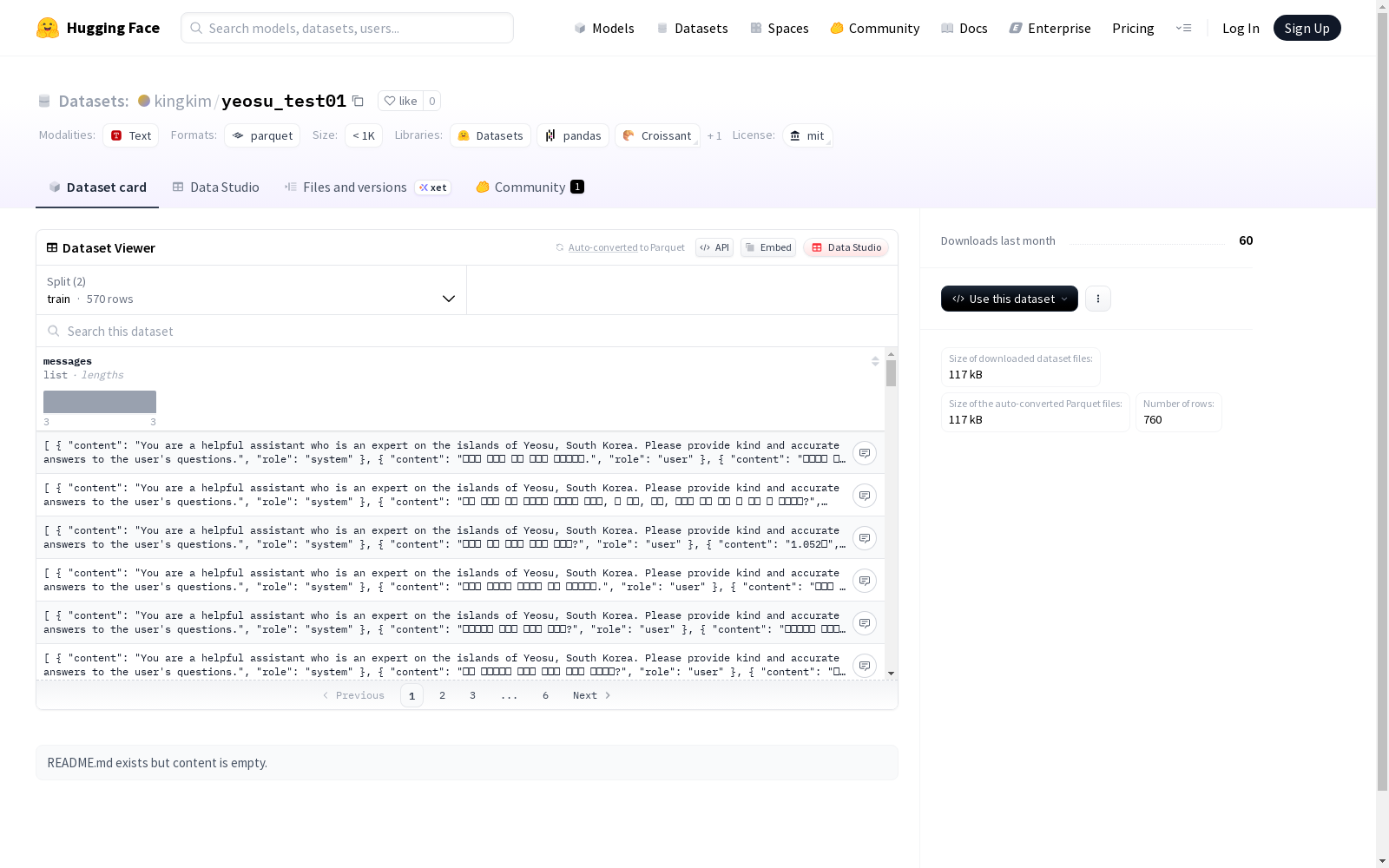Open Enterprise in top navigation
1389x868 pixels.
pos(1050,28)
